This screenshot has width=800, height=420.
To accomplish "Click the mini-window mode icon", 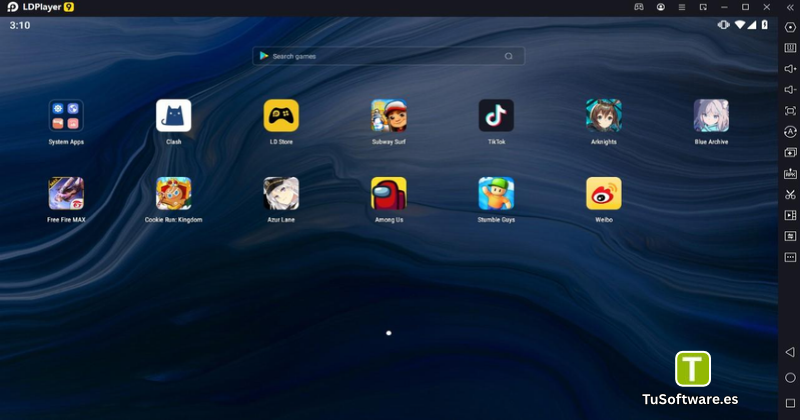I will [x=703, y=7].
